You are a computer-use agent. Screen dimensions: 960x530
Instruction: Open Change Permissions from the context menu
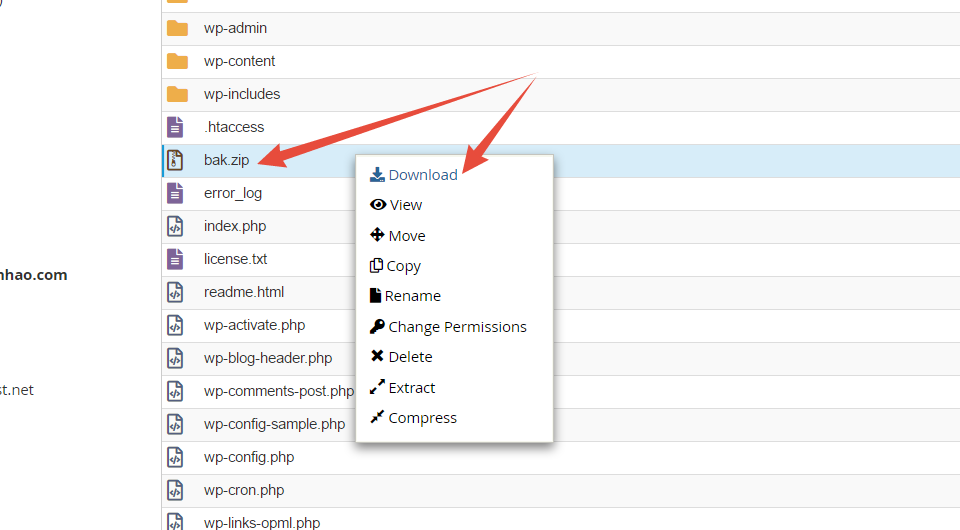click(448, 327)
